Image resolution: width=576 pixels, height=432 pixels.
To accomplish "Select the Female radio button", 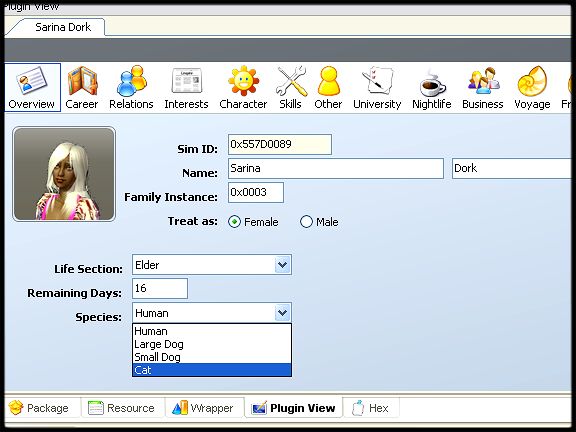I will (x=234, y=222).
